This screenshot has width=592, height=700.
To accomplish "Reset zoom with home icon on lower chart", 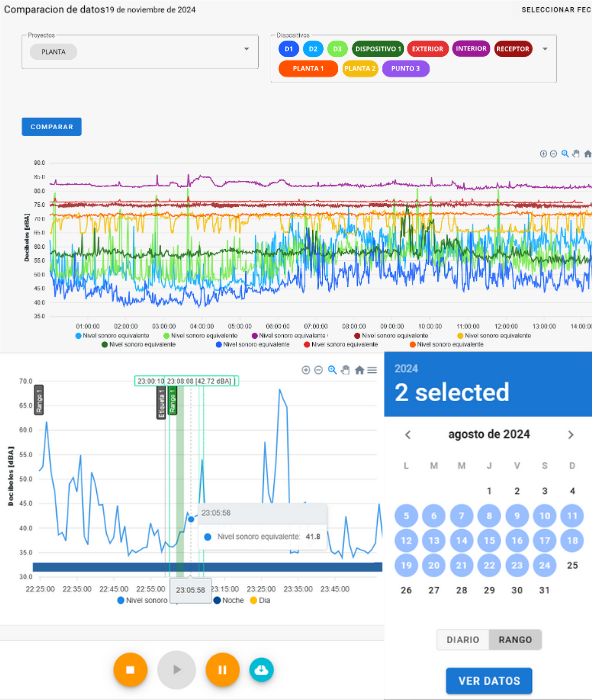I will 359,370.
